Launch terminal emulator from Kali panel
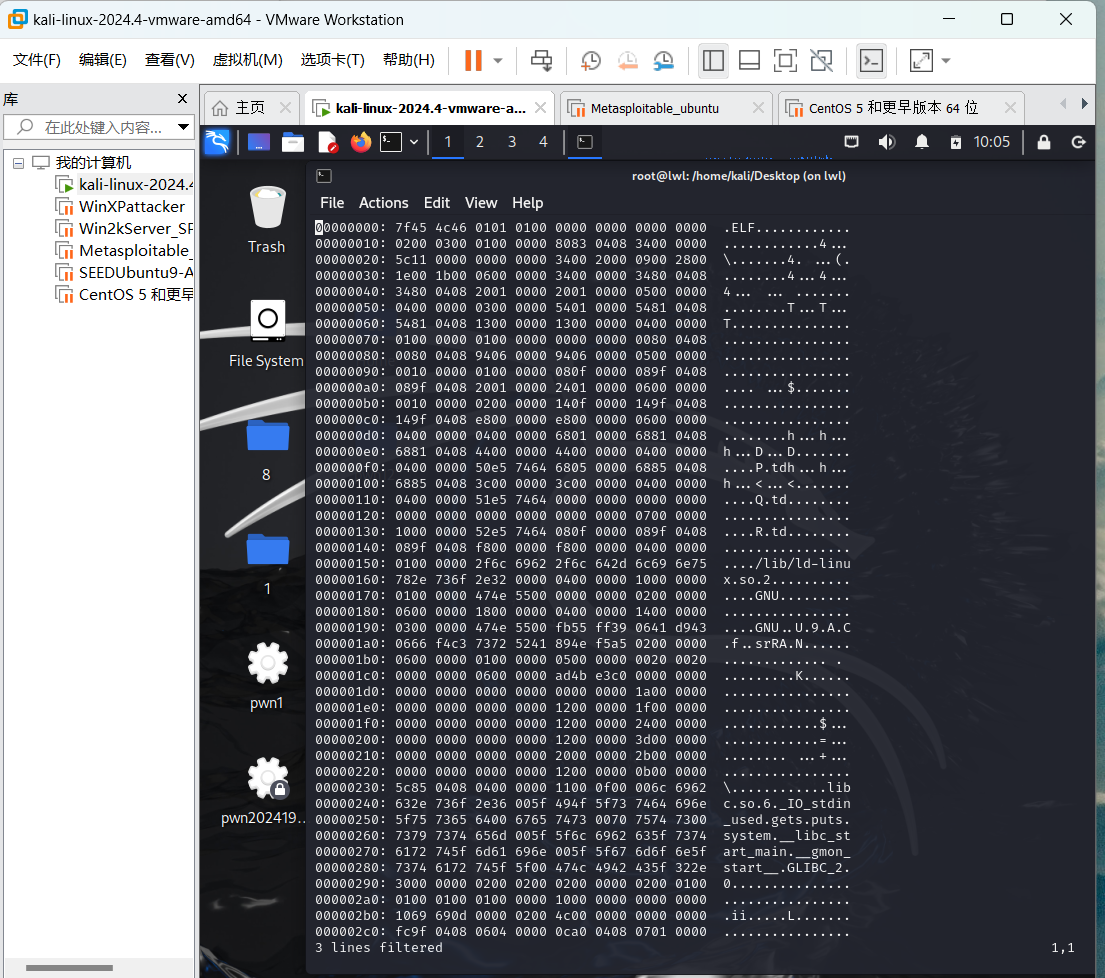 tap(391, 142)
